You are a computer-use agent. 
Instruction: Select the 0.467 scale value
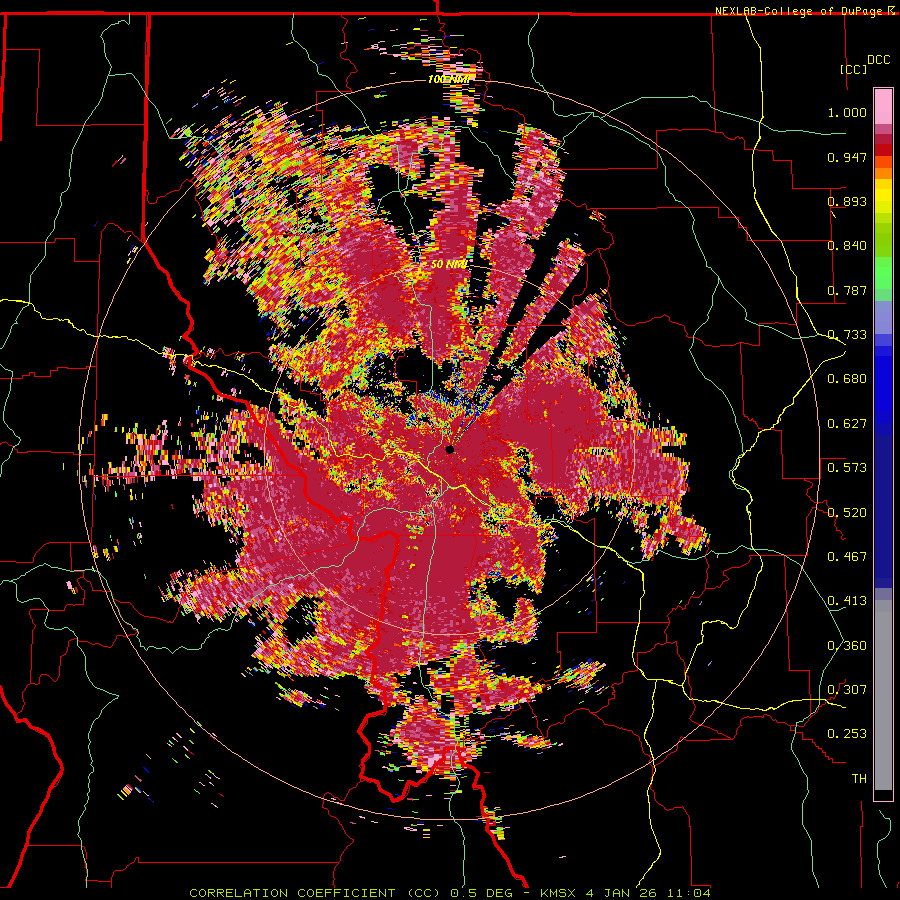(x=847, y=557)
